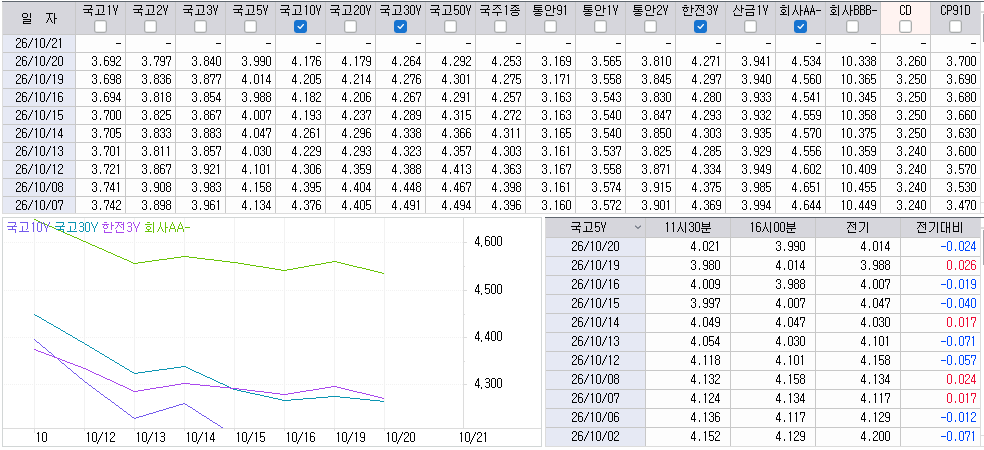Click 회사BBB- value 10.338

(x=857, y=61)
